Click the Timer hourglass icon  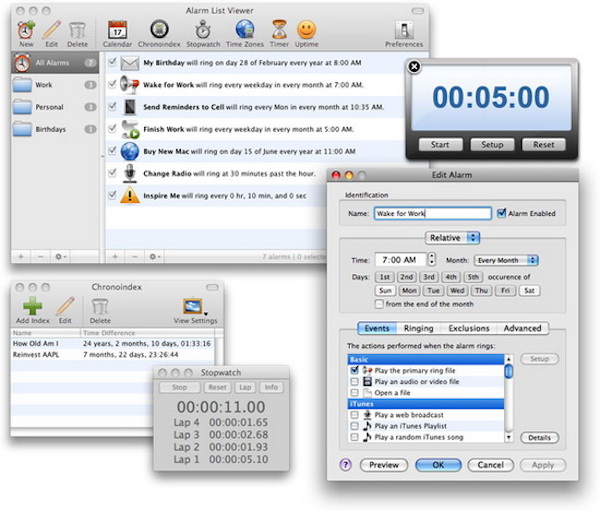tap(279, 30)
